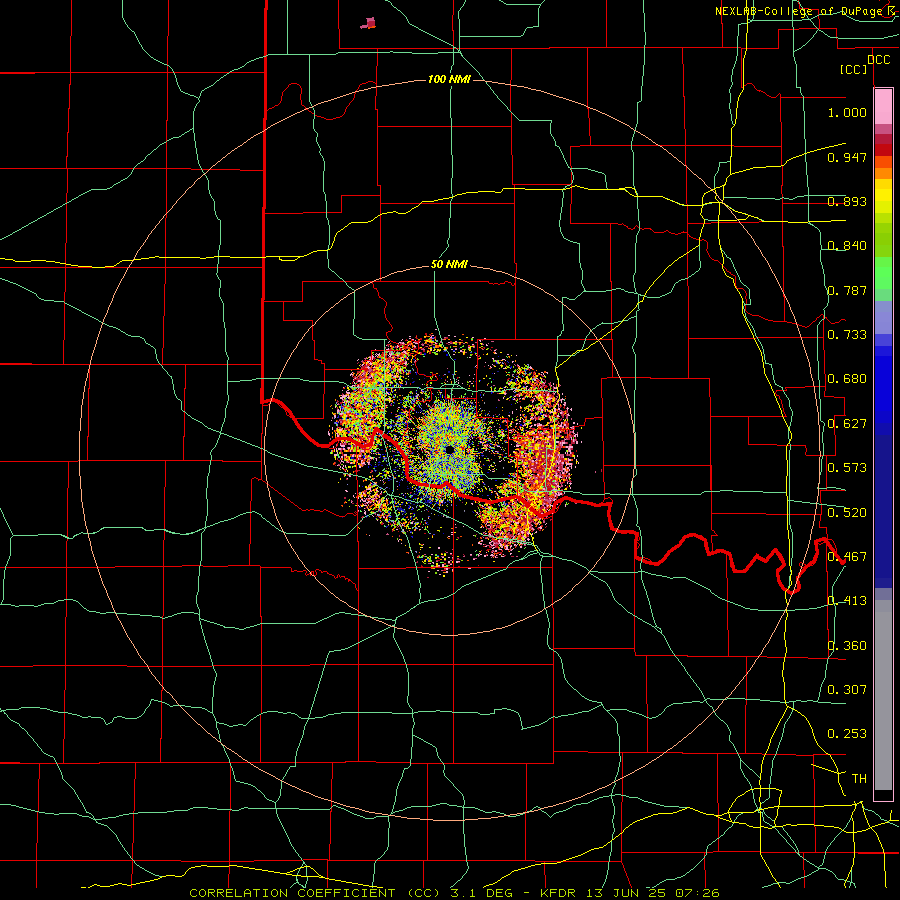Pick the lavender segment near 0.733
The image size is (900, 900).
coord(883,317)
